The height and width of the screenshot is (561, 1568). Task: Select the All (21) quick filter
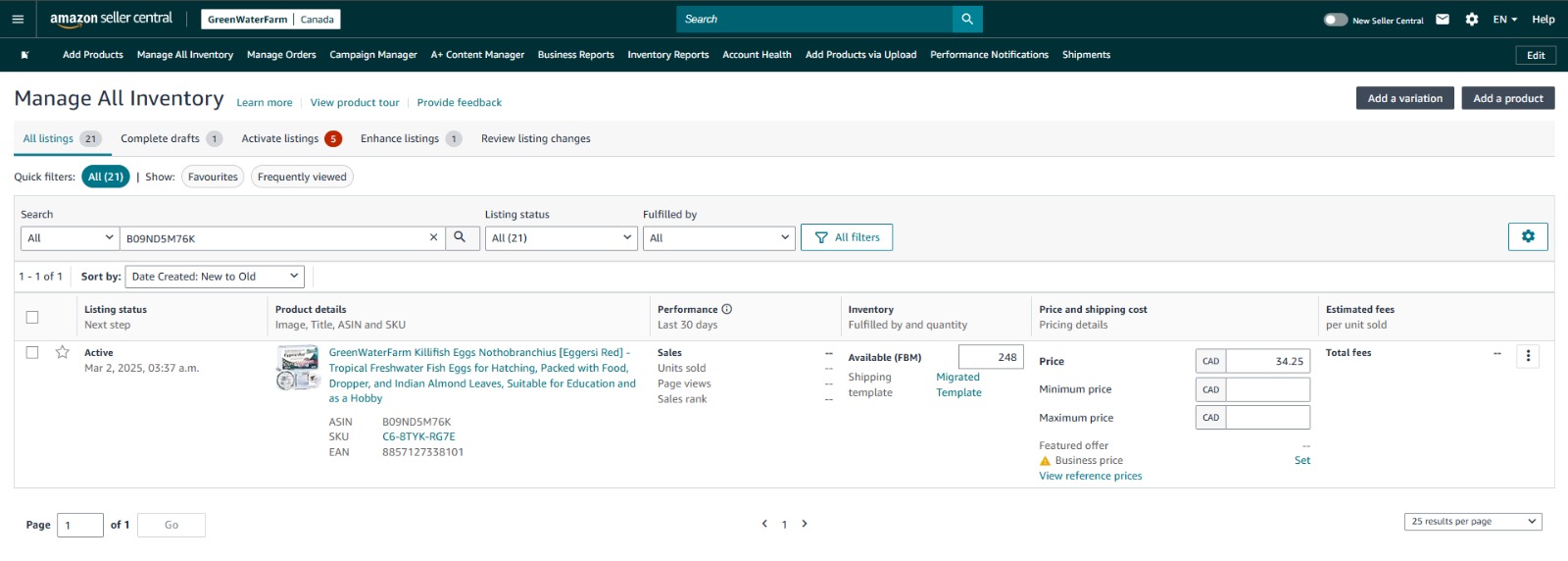pos(106,177)
